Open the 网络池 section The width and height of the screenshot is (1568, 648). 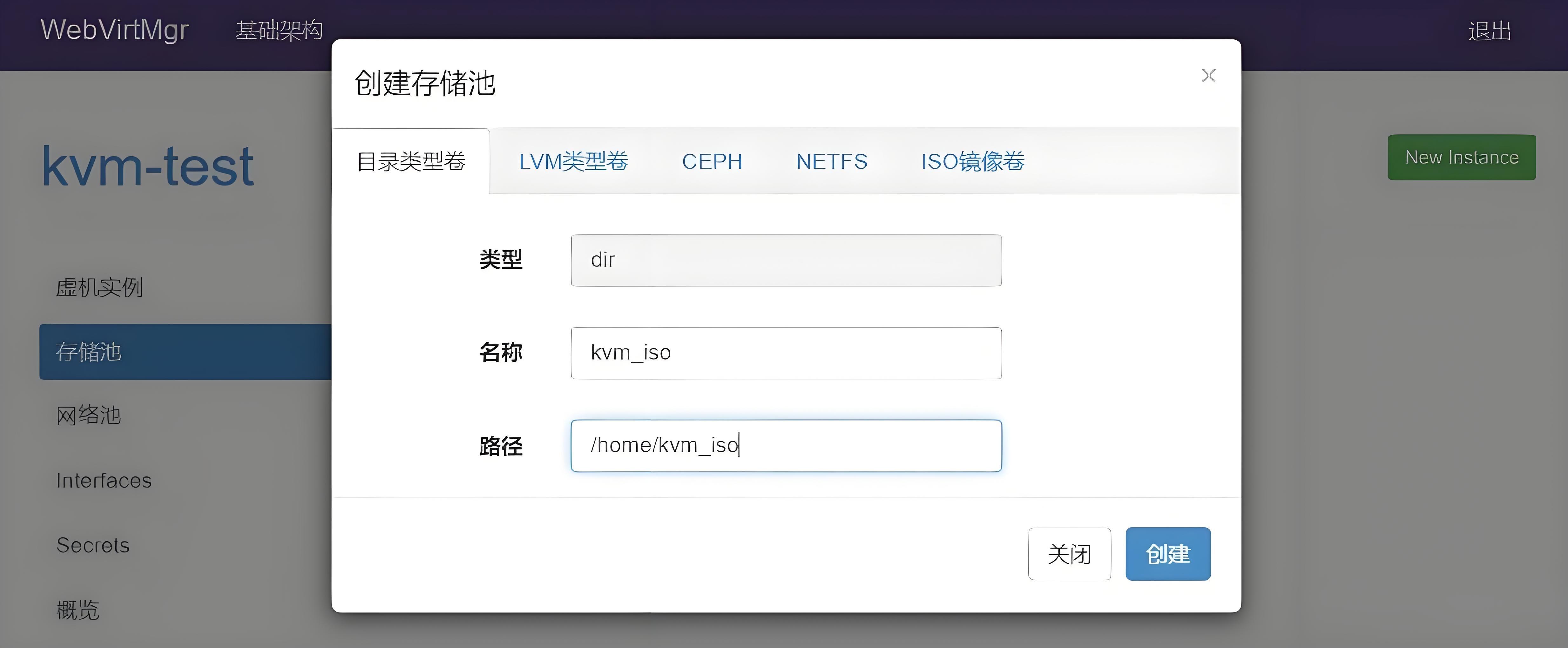coord(88,415)
